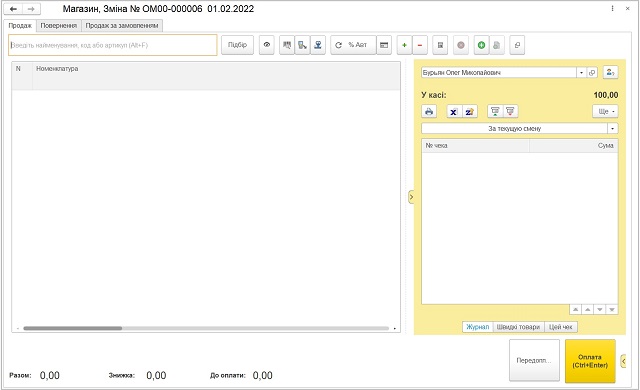Click the cashier name field Бурьян Олег
640x390 pixels.
tap(499, 73)
